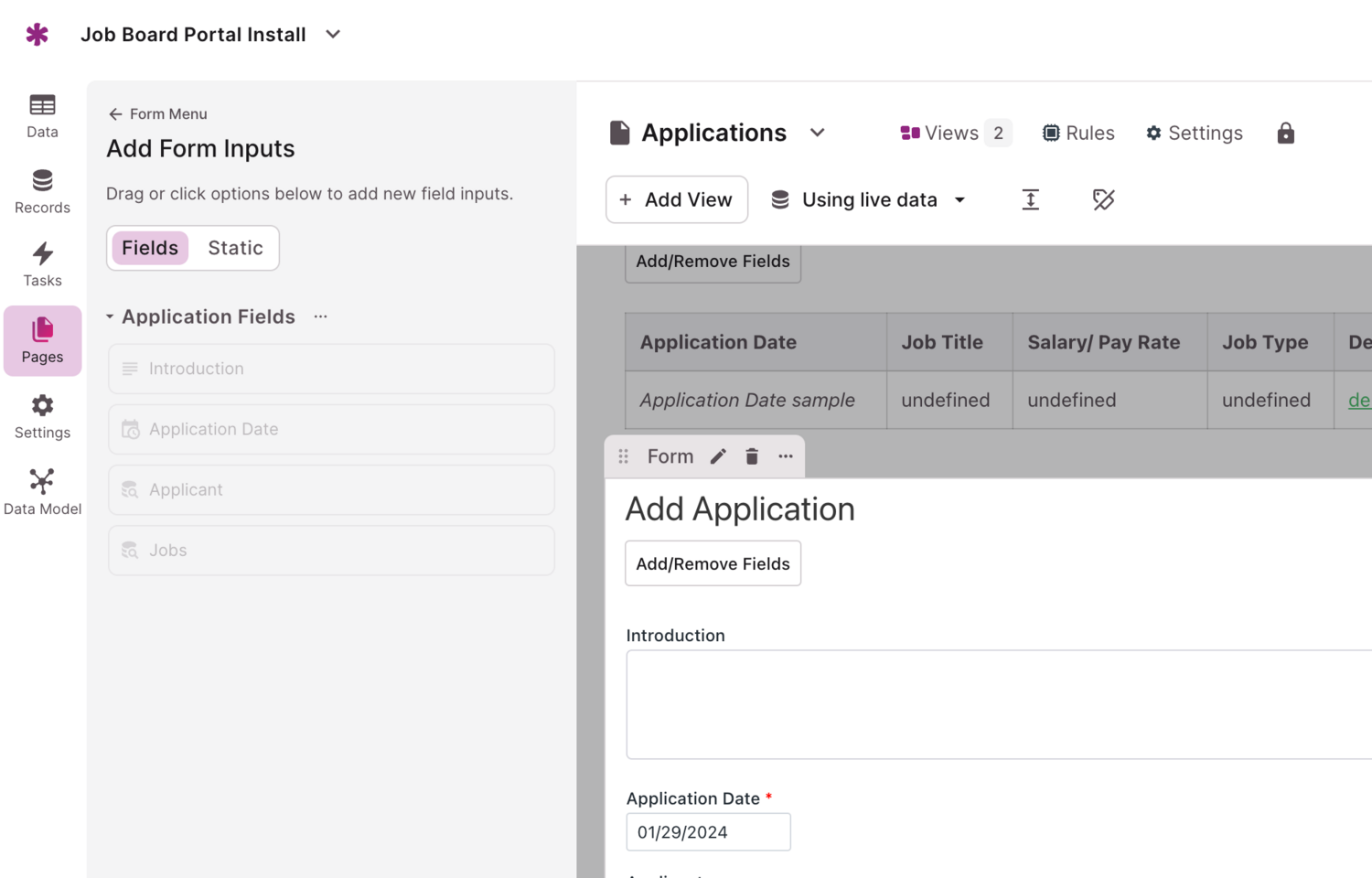The image size is (1372, 878).
Task: Click the crossed-out tag icon
Action: pyautogui.click(x=1103, y=199)
